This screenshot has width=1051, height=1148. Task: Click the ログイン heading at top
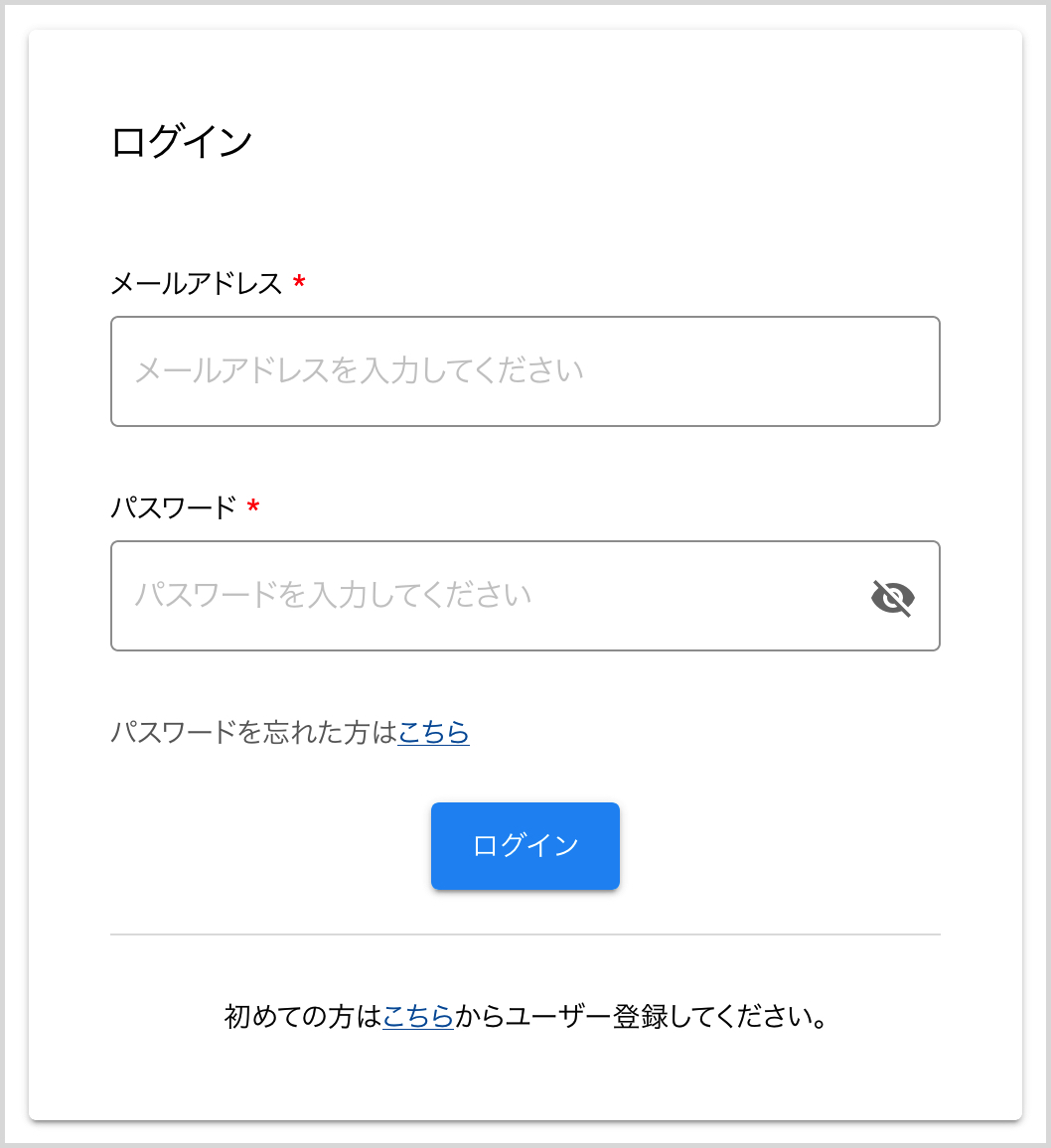point(182,142)
